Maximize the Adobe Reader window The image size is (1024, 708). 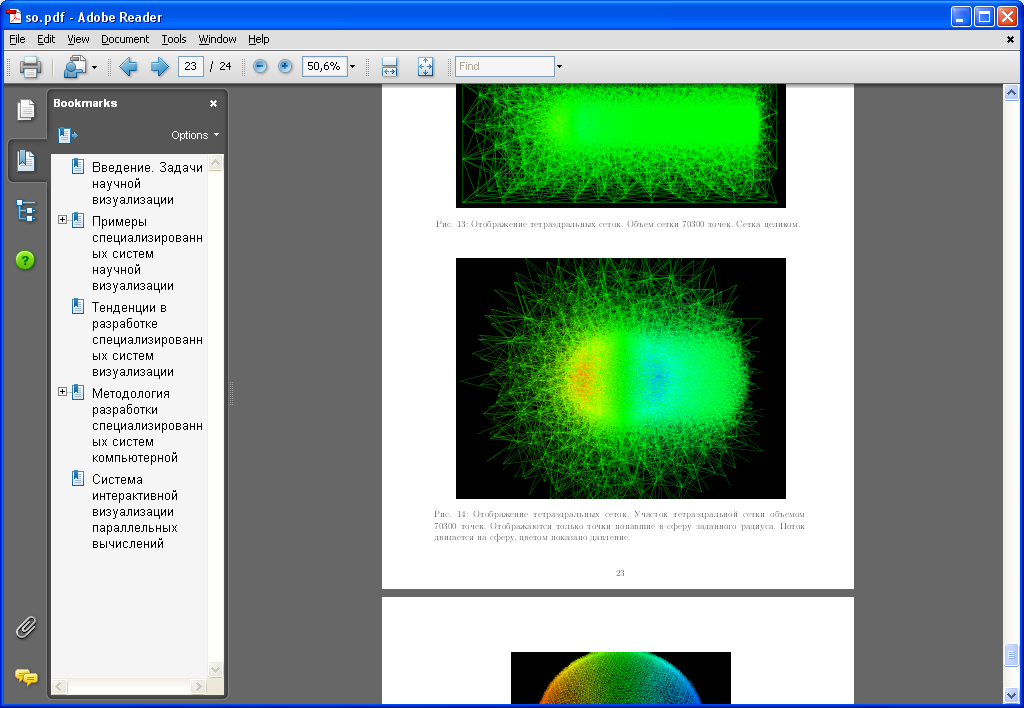(984, 16)
